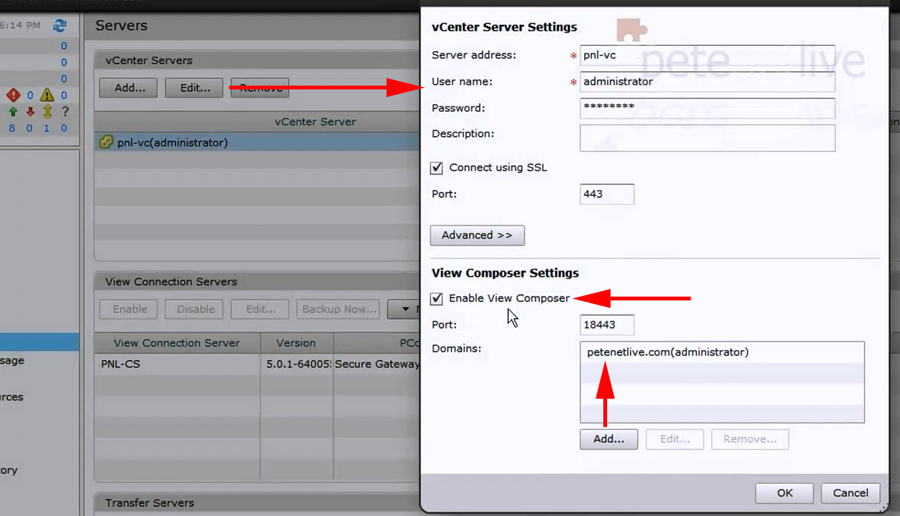Cancel the vCenter Server Settings dialog
This screenshot has height=516, width=900.
point(850,493)
